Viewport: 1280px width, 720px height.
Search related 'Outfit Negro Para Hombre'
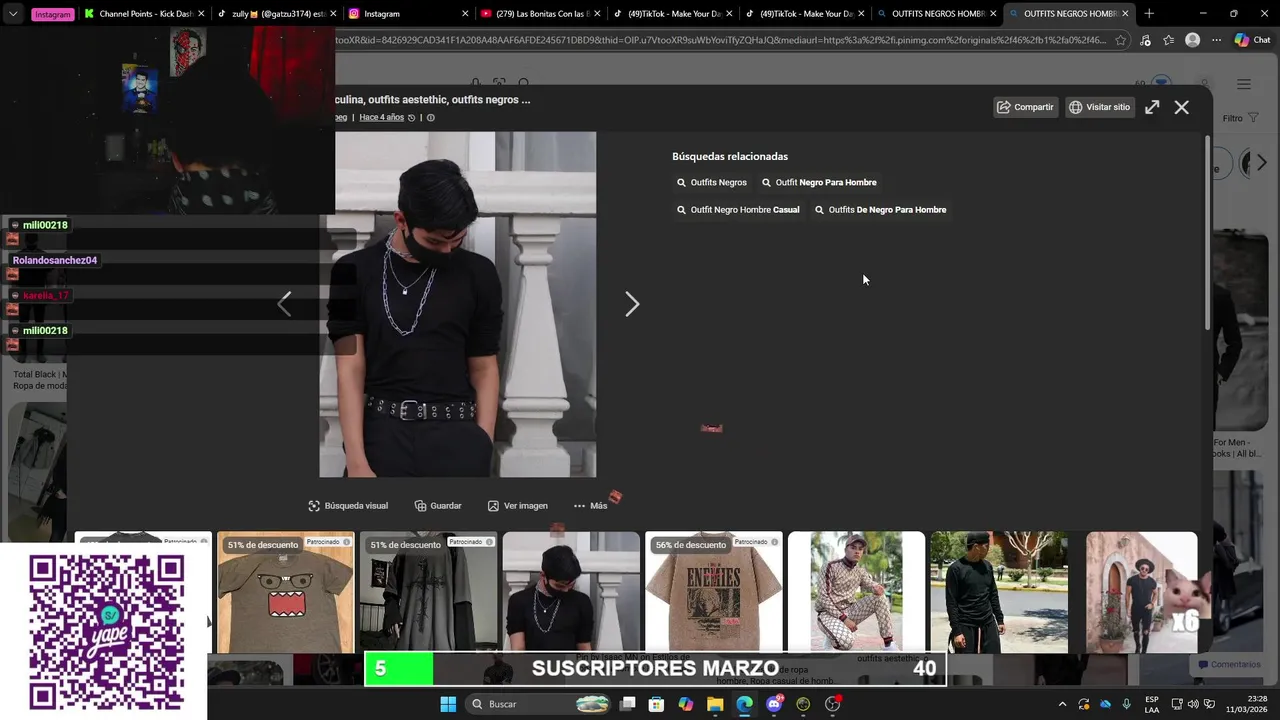coord(819,182)
